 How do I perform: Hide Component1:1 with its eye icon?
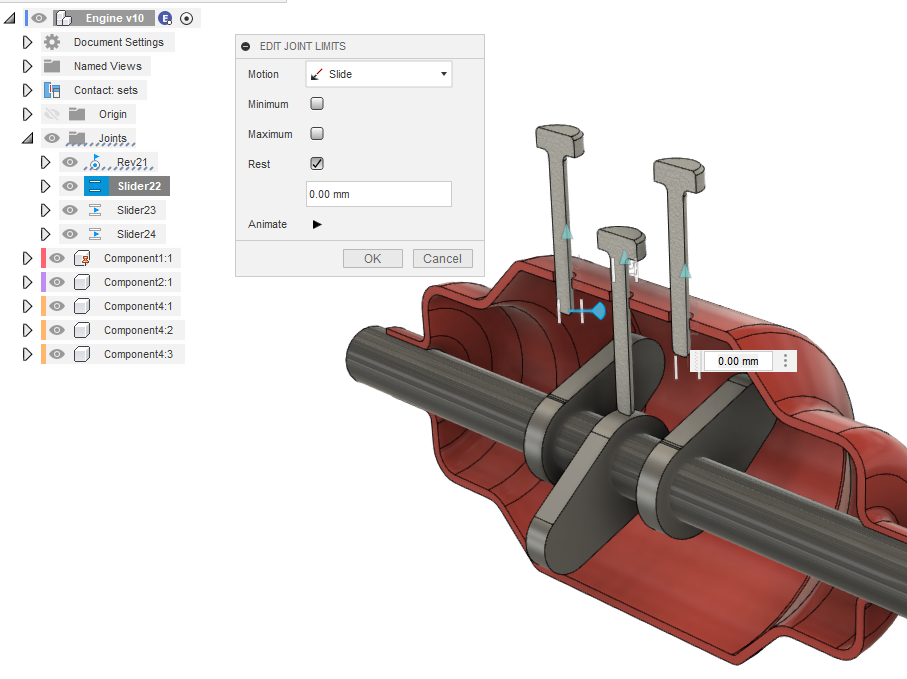pyautogui.click(x=57, y=258)
